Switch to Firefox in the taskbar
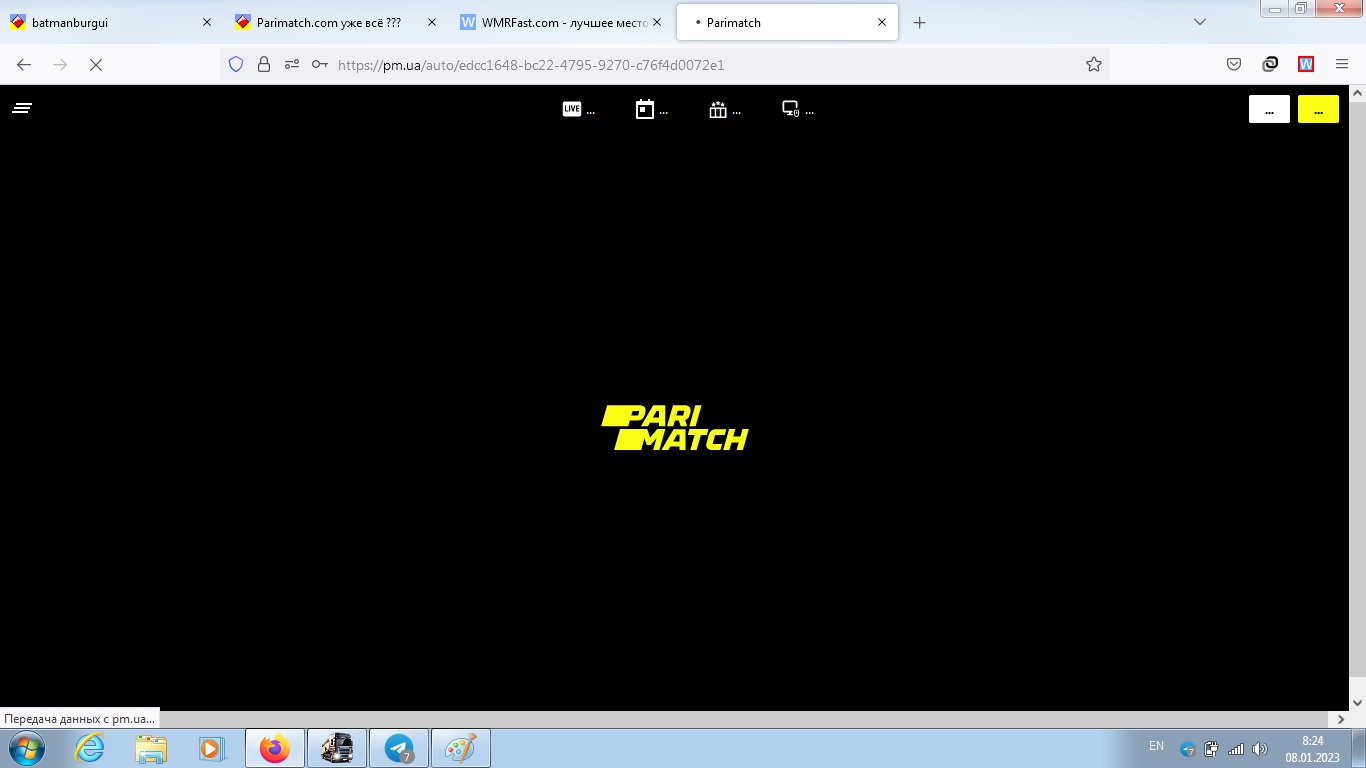1366x768 pixels. [274, 748]
